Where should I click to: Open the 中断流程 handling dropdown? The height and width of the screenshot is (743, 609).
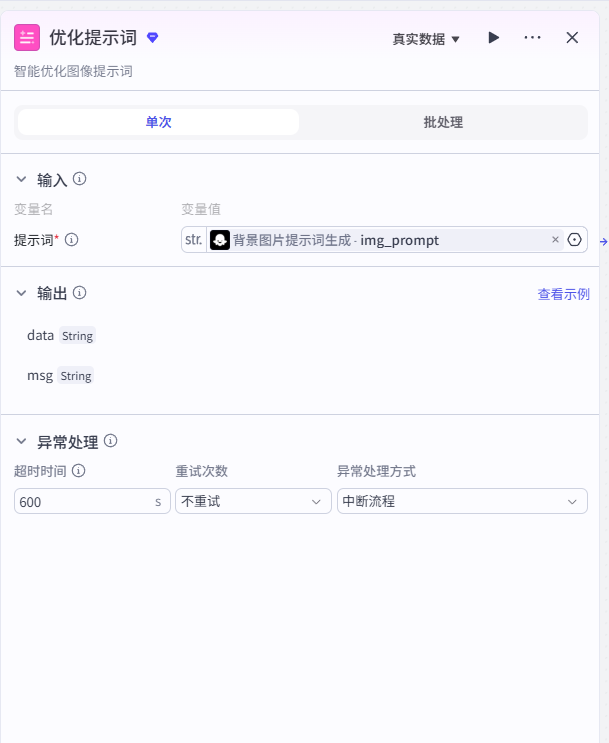pyautogui.click(x=462, y=501)
